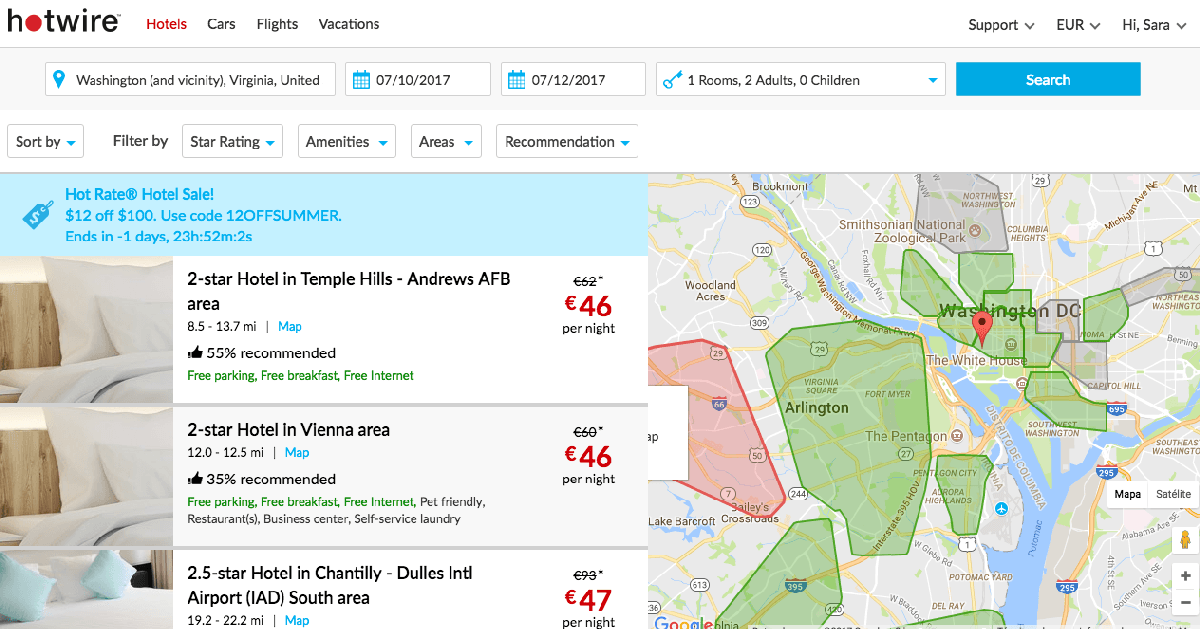Zoom in on the map

1185,576
